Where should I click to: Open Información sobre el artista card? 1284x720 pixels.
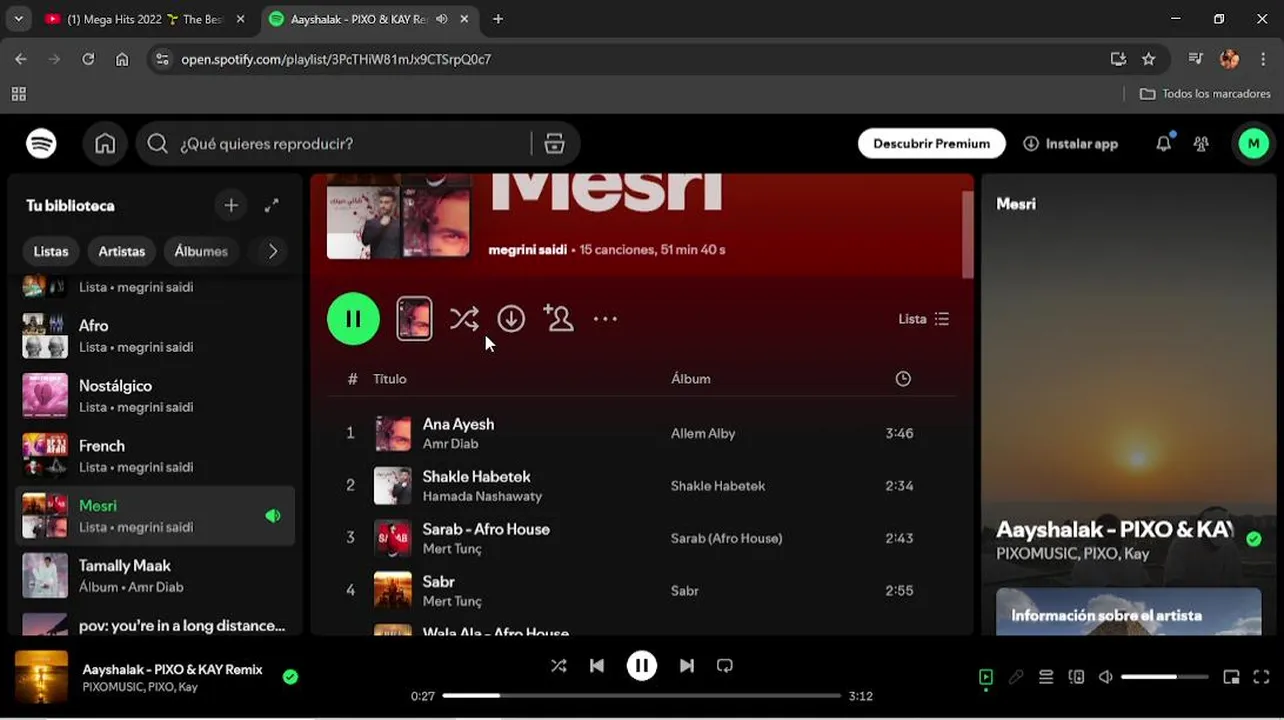1128,611
